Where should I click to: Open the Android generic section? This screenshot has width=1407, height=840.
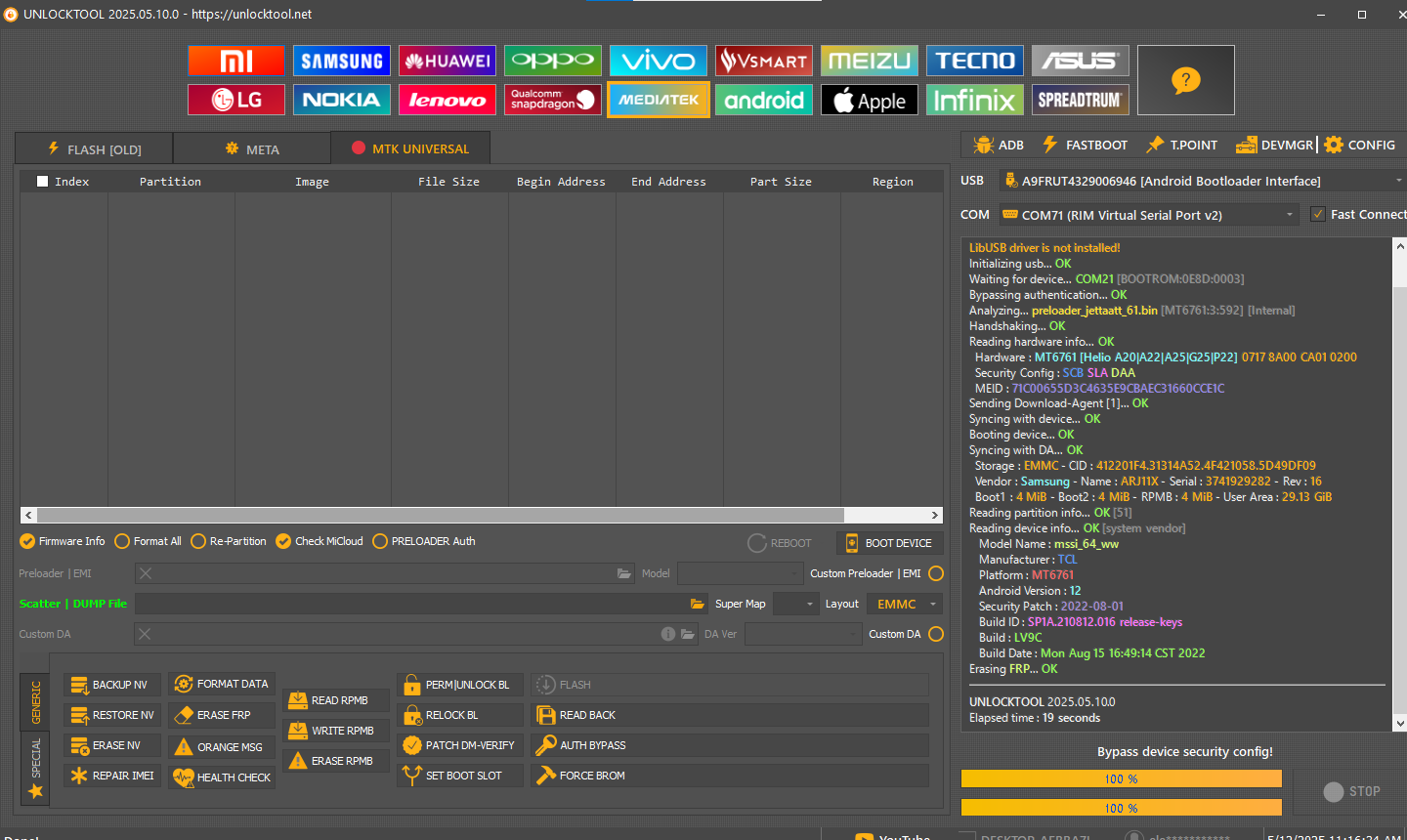point(764,100)
